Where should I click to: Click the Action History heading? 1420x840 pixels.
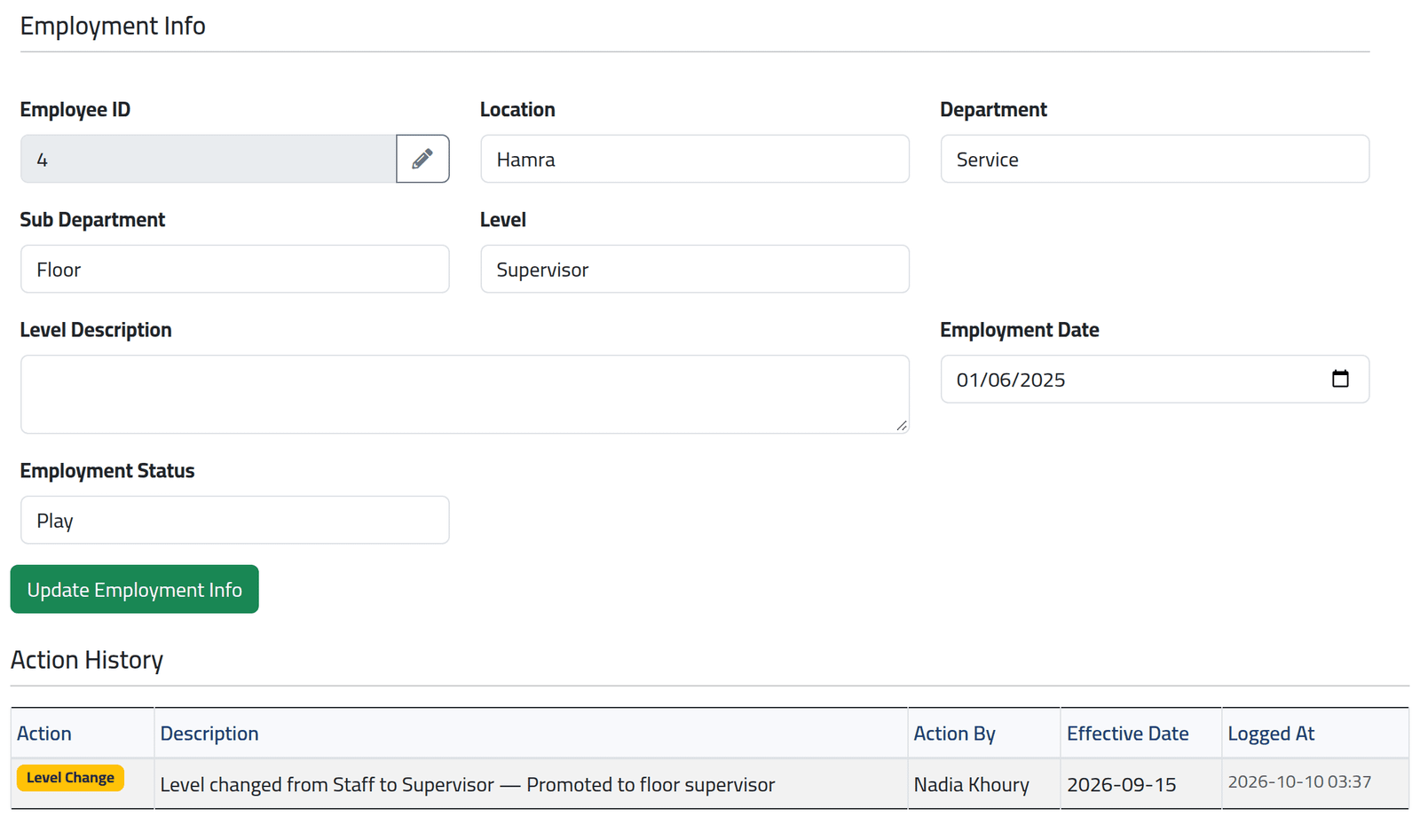(87, 660)
